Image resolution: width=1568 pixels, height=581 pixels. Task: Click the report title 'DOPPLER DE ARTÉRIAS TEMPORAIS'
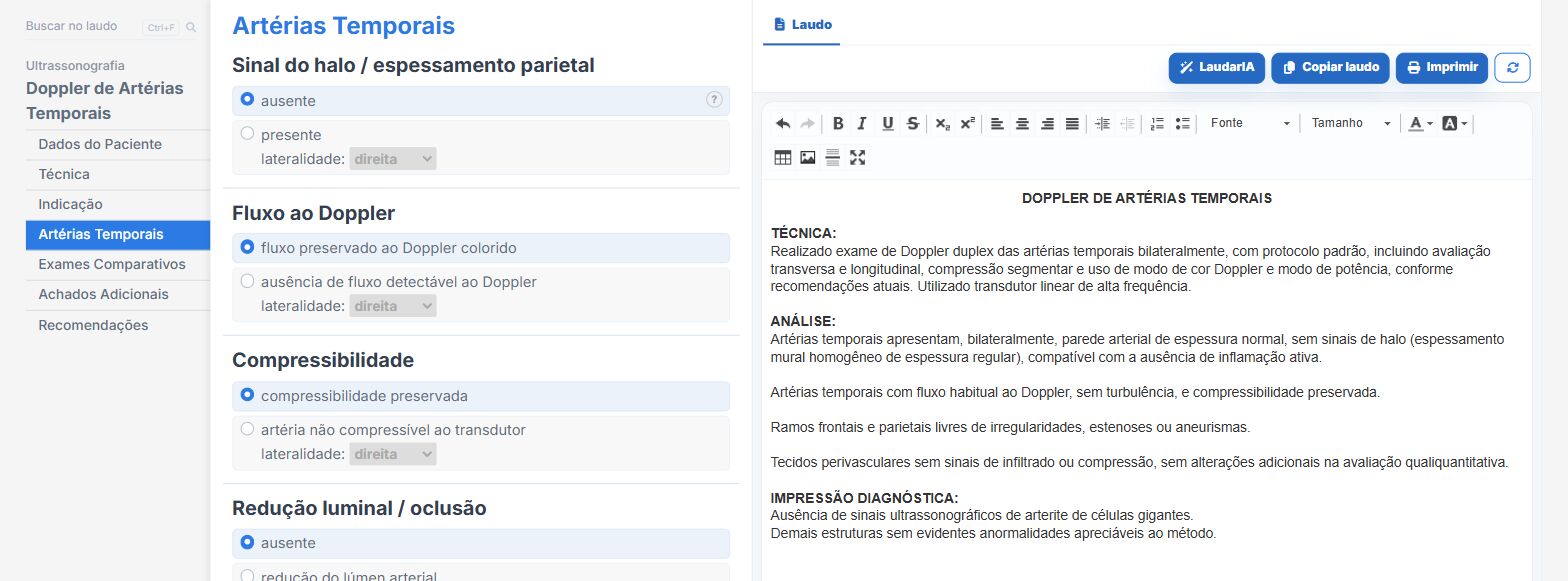pyautogui.click(x=1147, y=198)
